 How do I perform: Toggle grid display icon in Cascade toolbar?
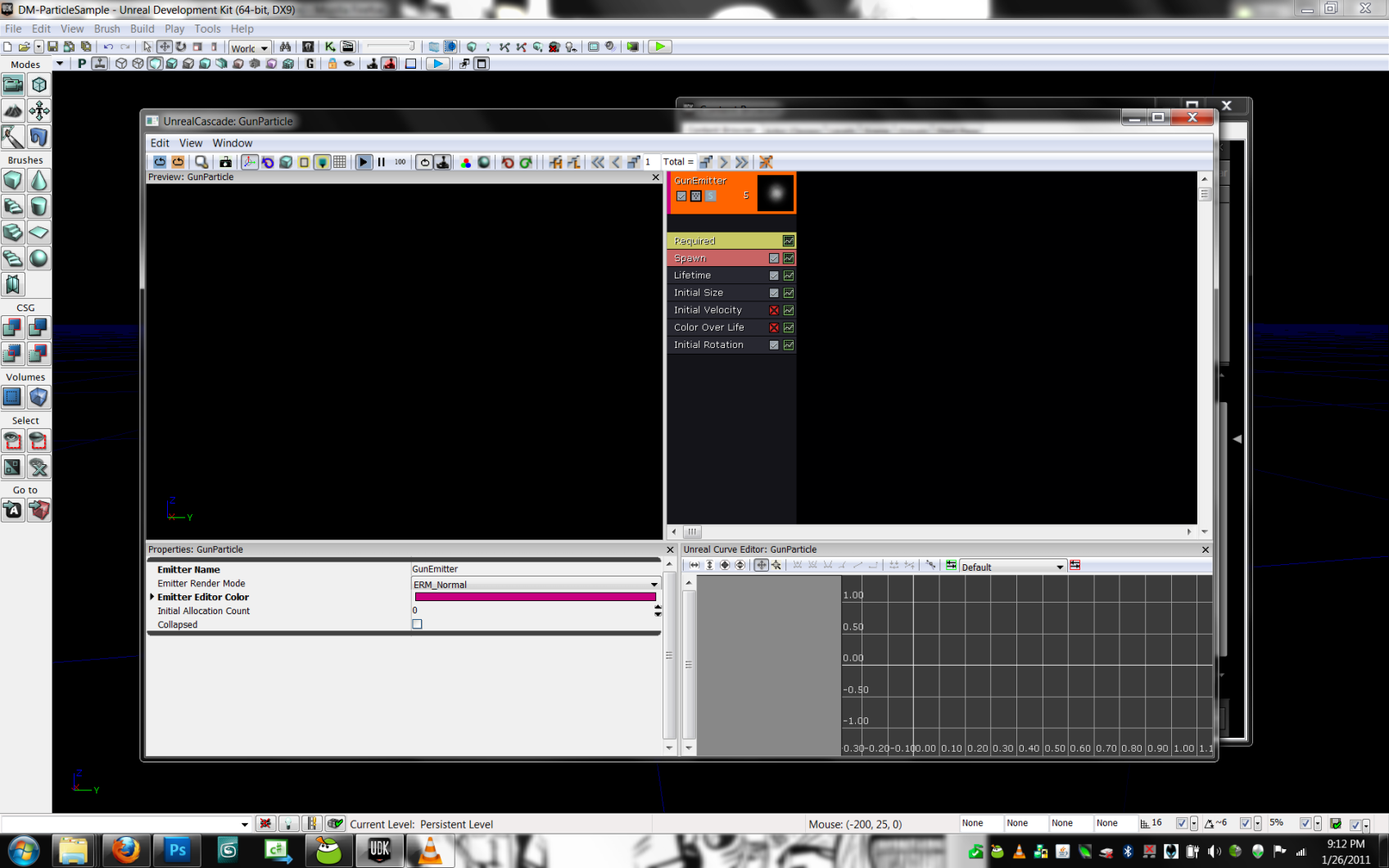point(340,162)
